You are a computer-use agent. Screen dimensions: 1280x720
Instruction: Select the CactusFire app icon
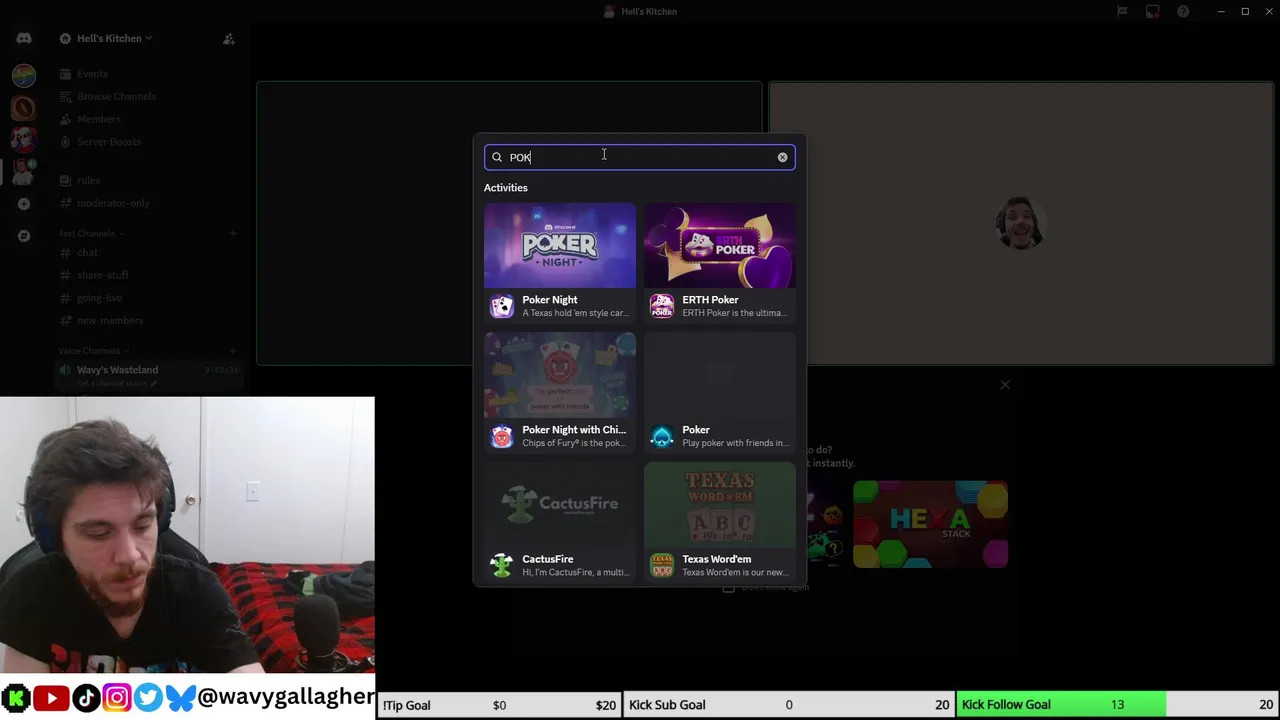point(502,565)
